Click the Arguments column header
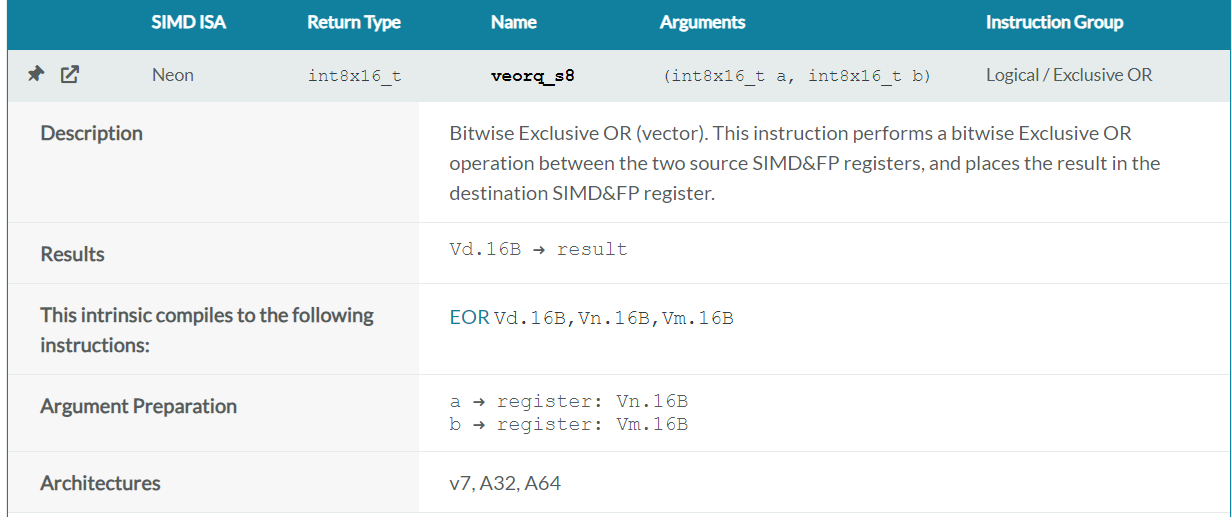 point(702,22)
